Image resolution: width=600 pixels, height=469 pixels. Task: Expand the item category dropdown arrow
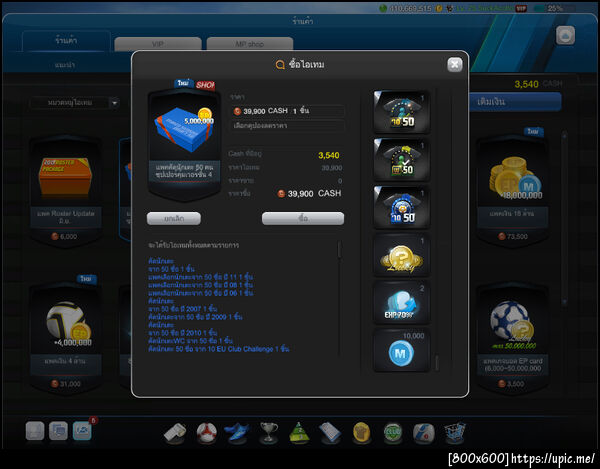114,103
